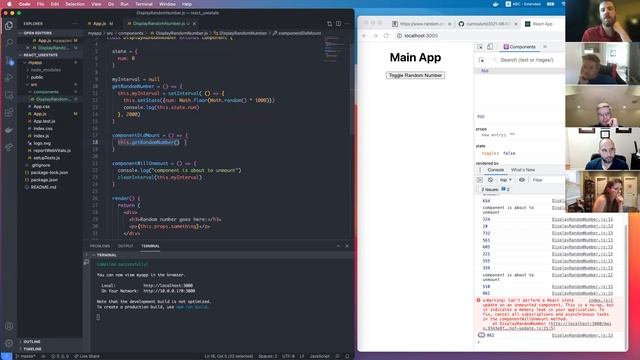Screen dimensions: 640x360
Task: Click the React select-element picker icon
Action: (x=482, y=60)
